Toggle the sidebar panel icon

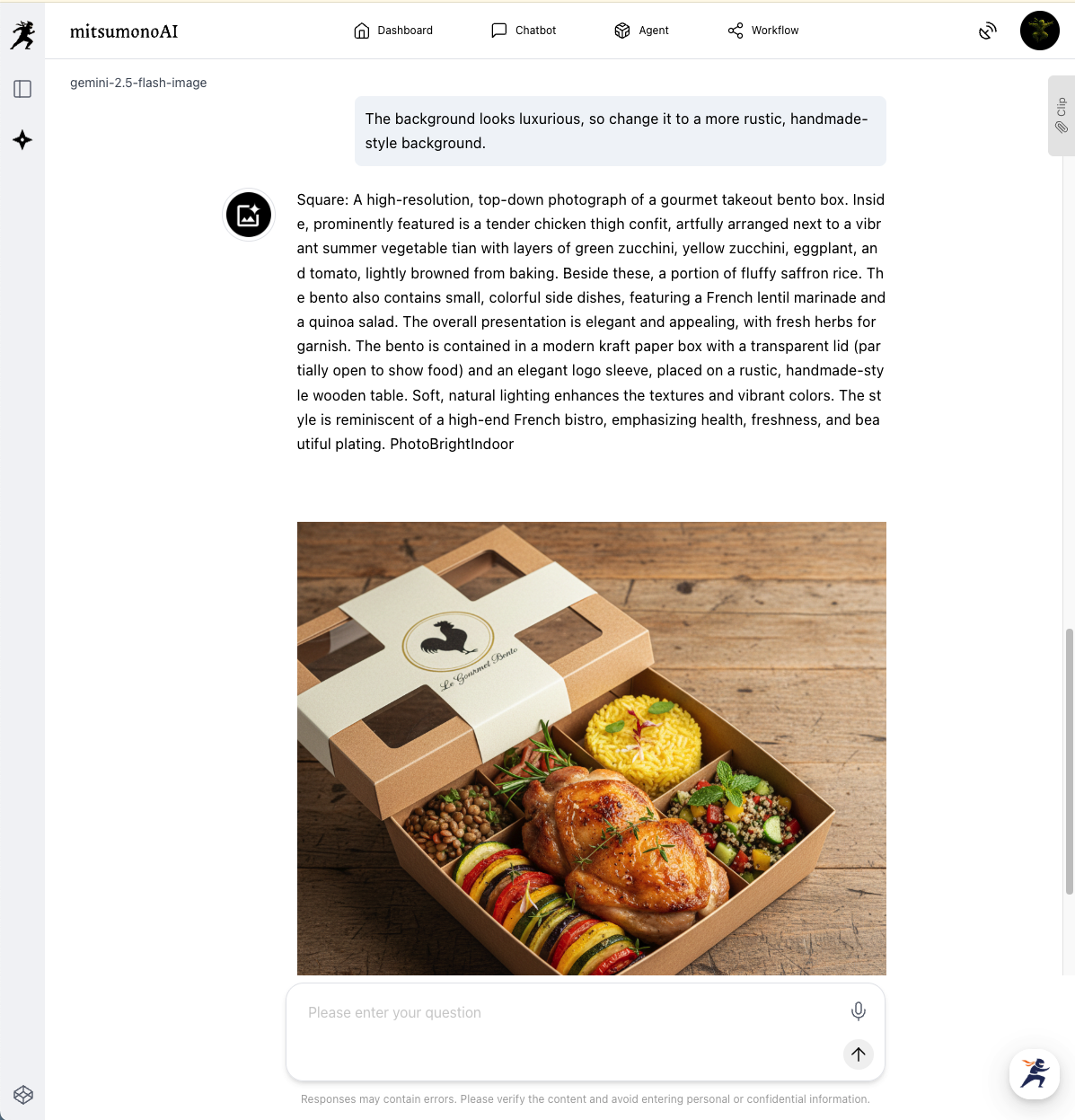22,89
